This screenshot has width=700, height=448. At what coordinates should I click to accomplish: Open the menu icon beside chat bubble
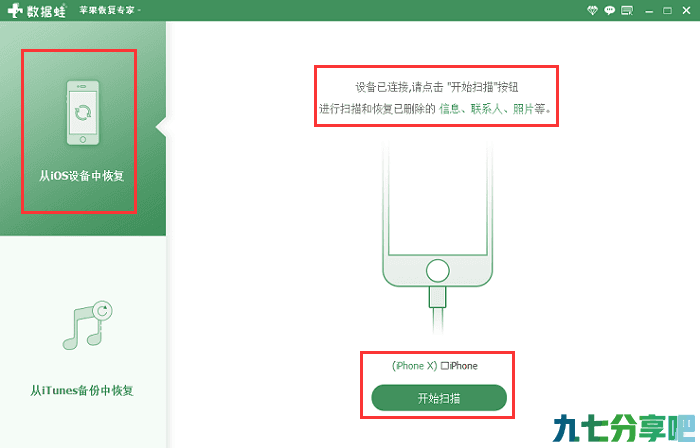[x=627, y=10]
